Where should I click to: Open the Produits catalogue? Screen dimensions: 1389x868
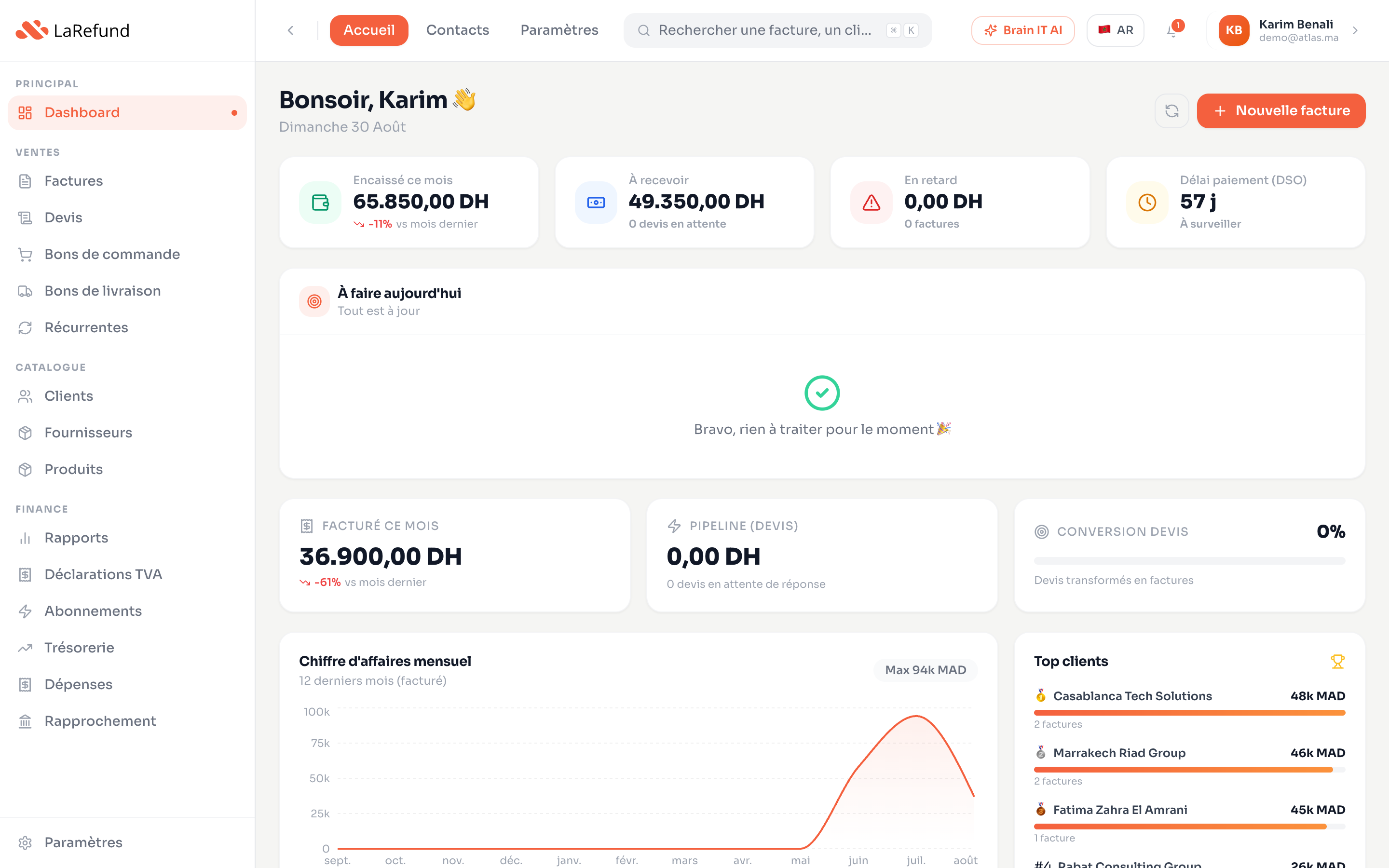coord(127,470)
